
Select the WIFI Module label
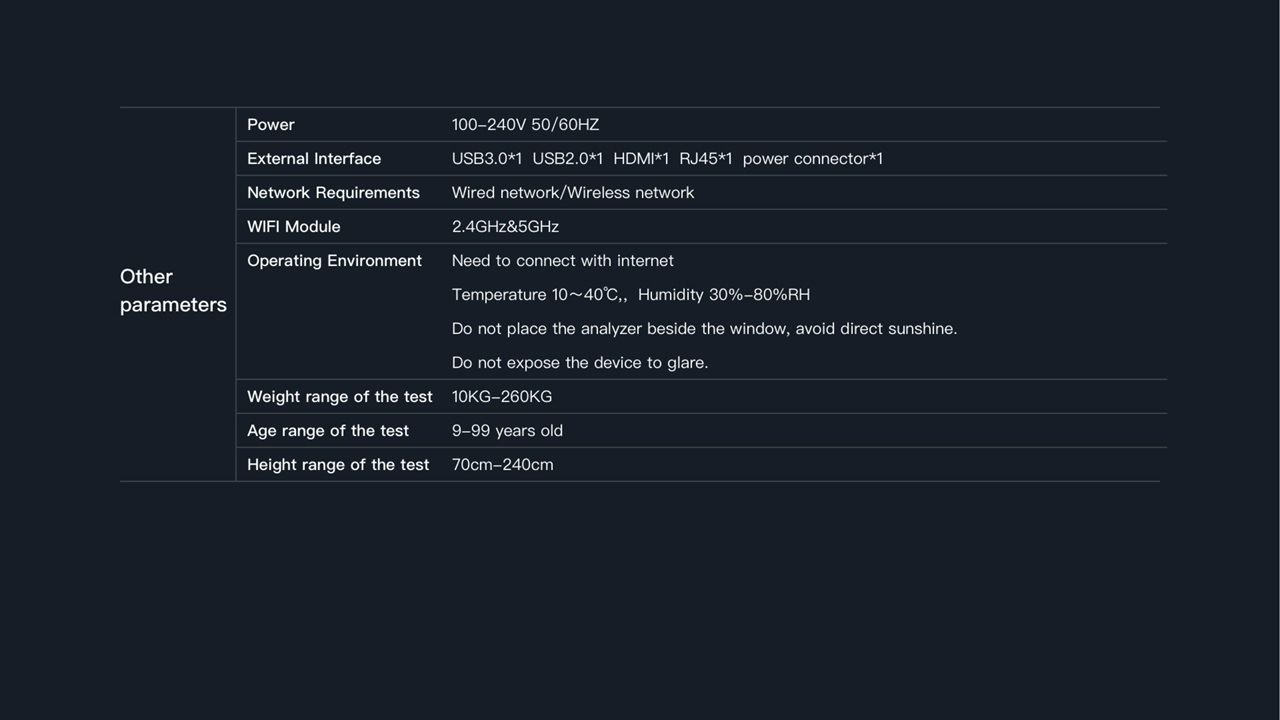tap(293, 227)
